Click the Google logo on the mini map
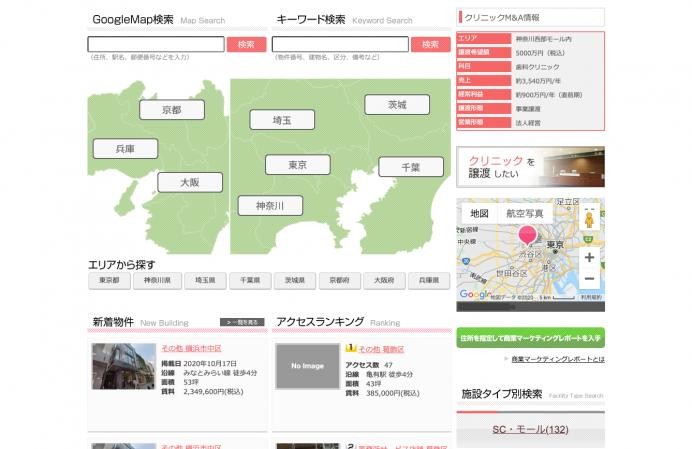692x449 pixels. tap(475, 294)
